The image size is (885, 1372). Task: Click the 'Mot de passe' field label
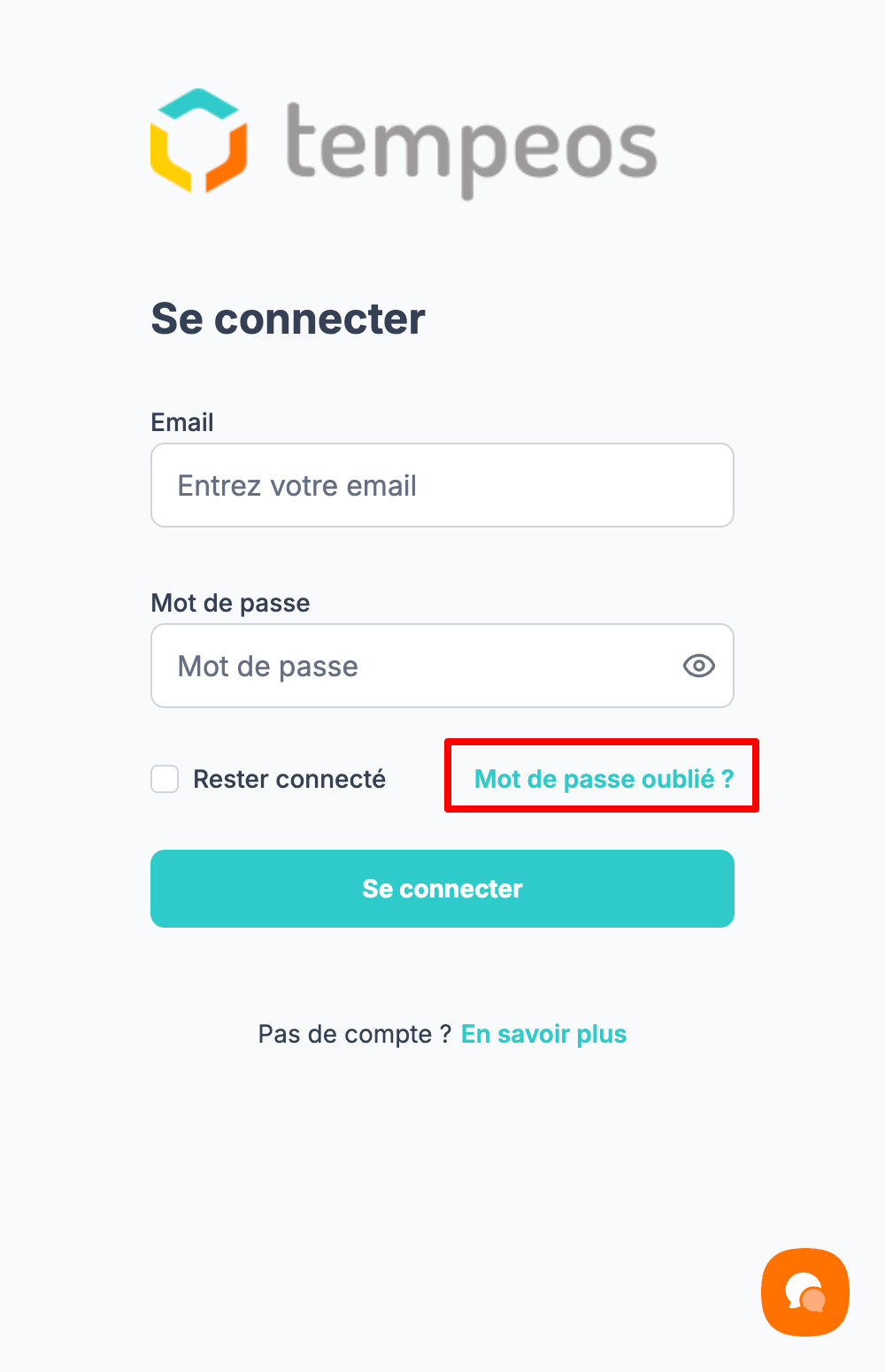(230, 603)
